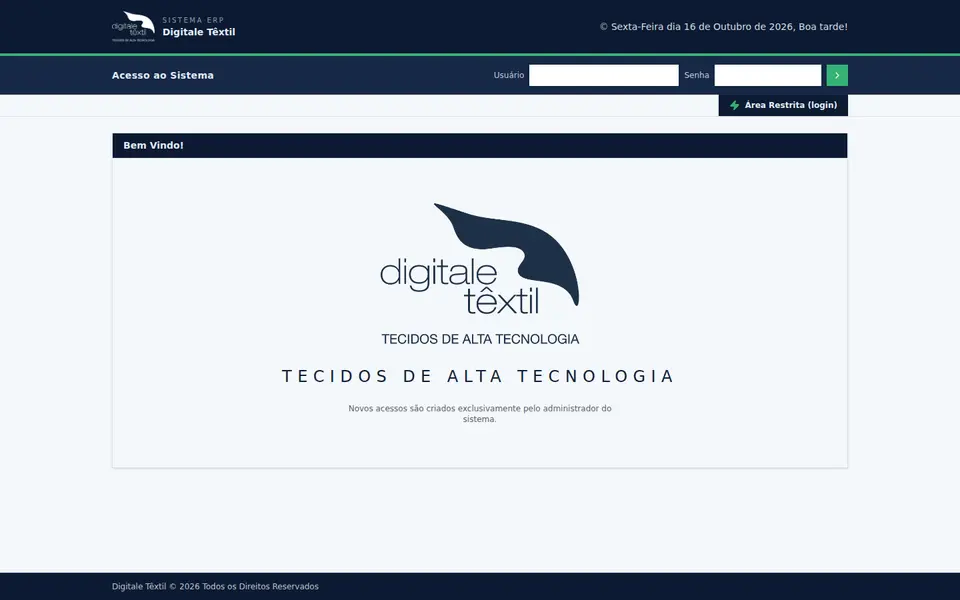Click the Senha field label

point(697,75)
